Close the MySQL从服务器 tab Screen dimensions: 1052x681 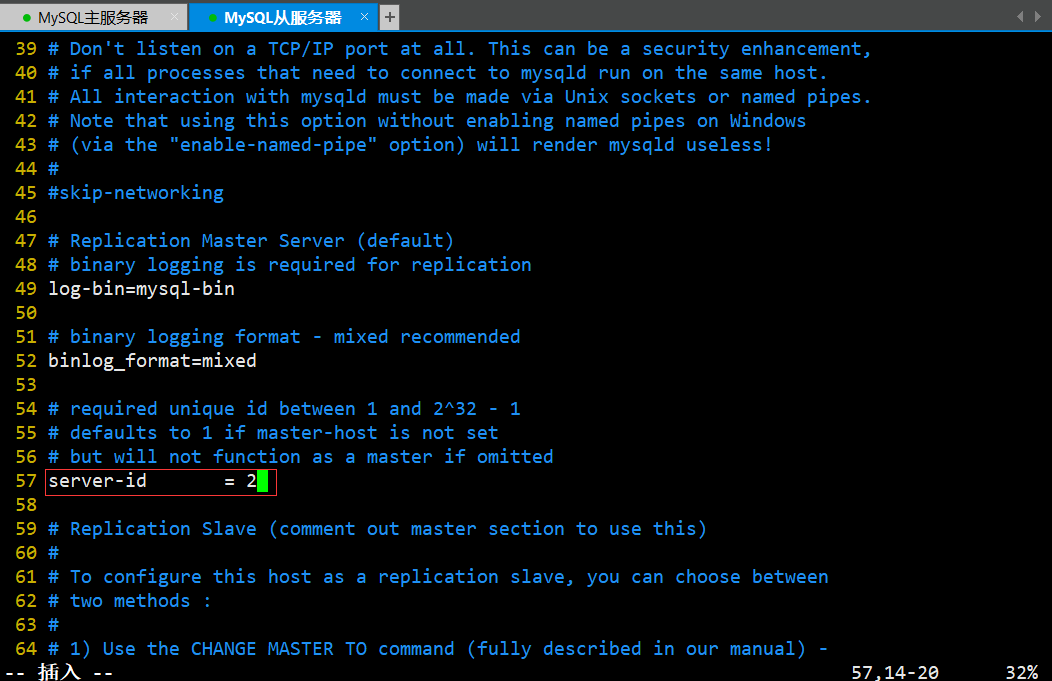[366, 17]
